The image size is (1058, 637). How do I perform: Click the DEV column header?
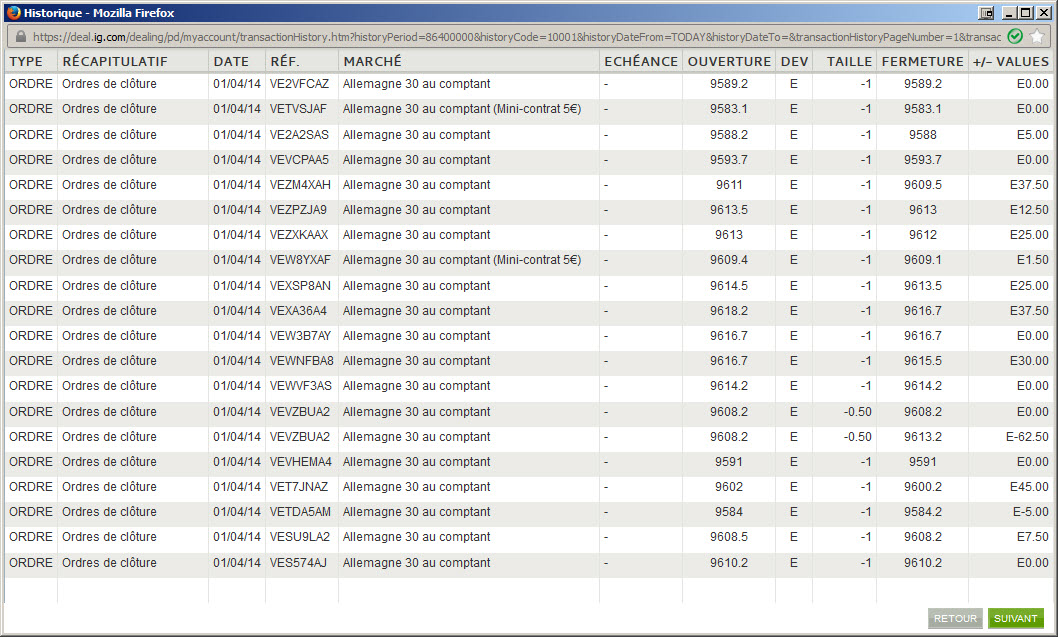(x=794, y=61)
